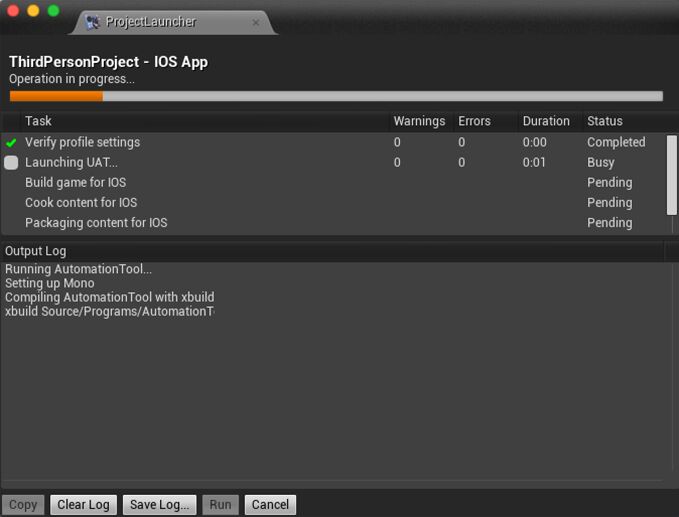679x517 pixels.
Task: Click the green zoom window button
Action: 53,10
